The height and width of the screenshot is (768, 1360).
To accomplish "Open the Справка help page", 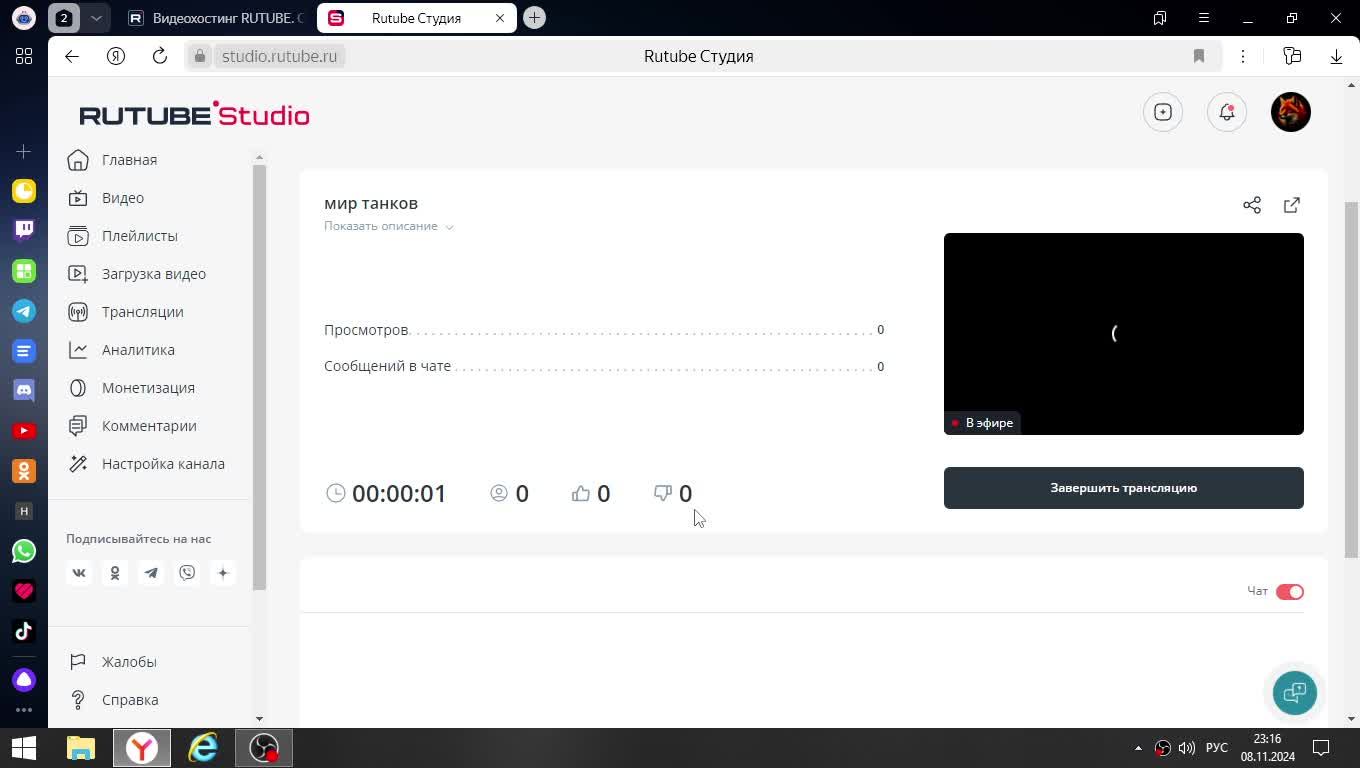I will click(130, 700).
